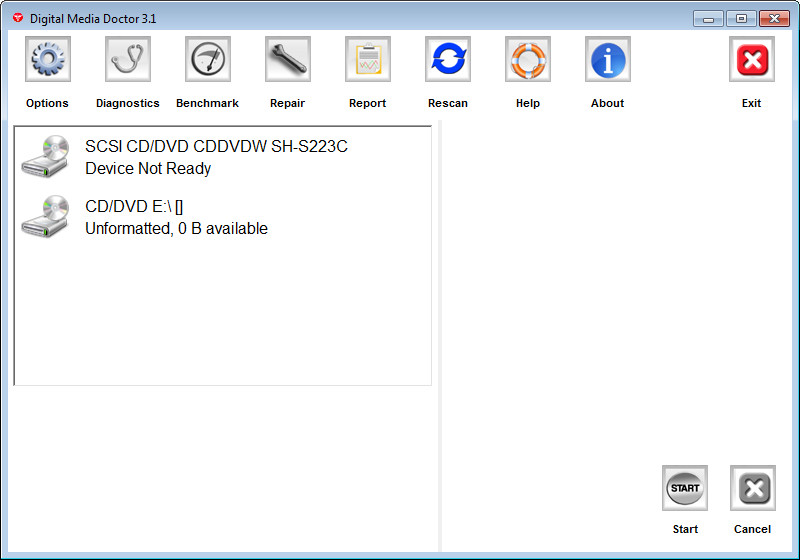Click the Digital Media Doctor title bar logo
The width and height of the screenshot is (800, 560).
click(x=18, y=18)
